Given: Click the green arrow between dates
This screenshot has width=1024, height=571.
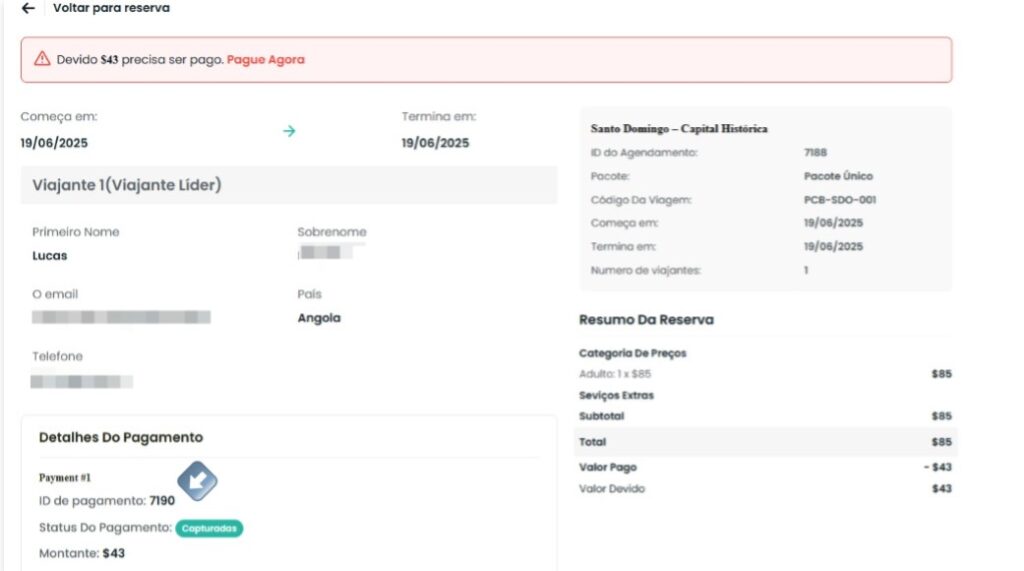Looking at the screenshot, I should point(289,131).
